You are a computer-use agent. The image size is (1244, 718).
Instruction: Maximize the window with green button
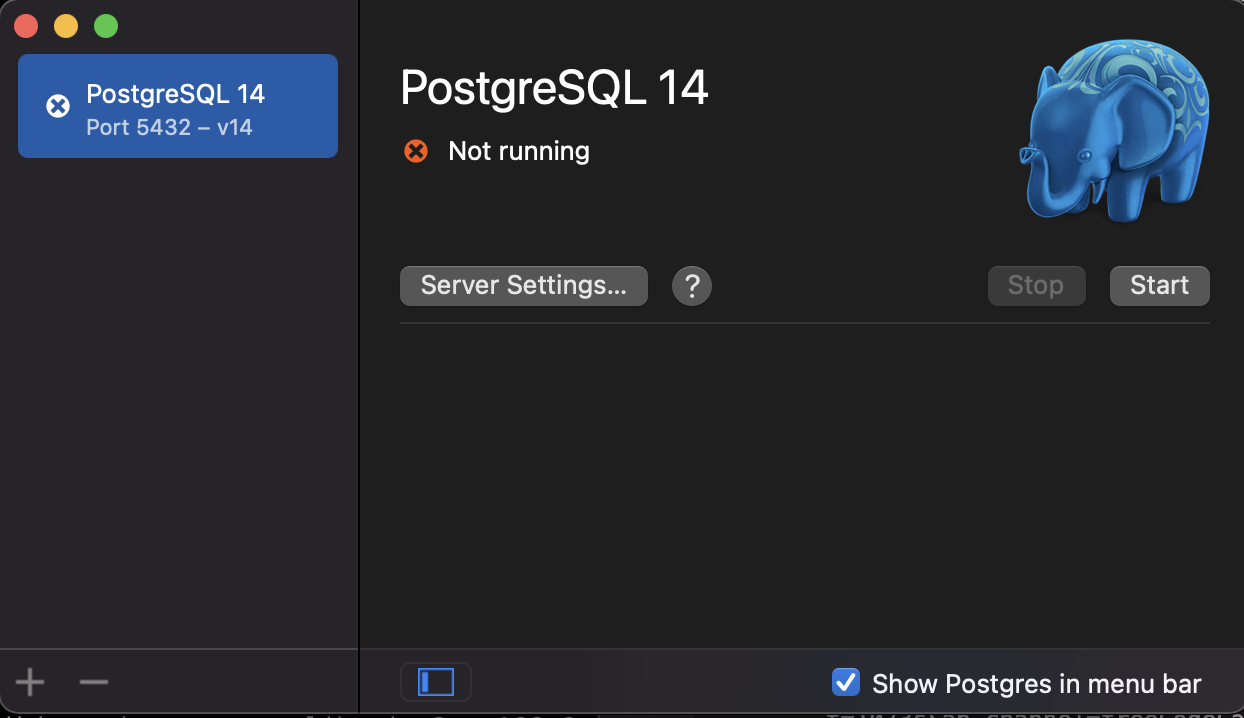click(x=106, y=26)
